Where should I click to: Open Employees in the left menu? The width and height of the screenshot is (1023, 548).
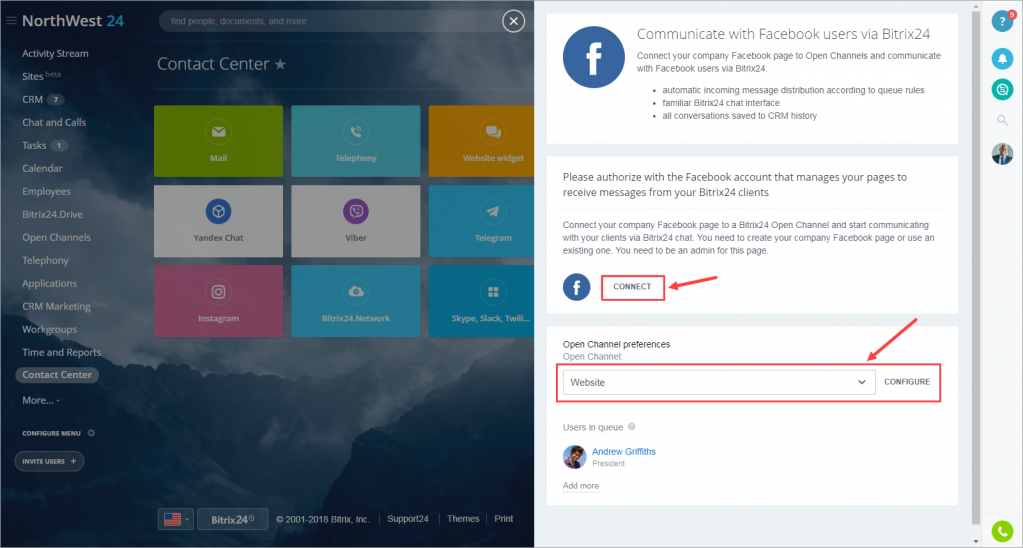[x=46, y=192]
